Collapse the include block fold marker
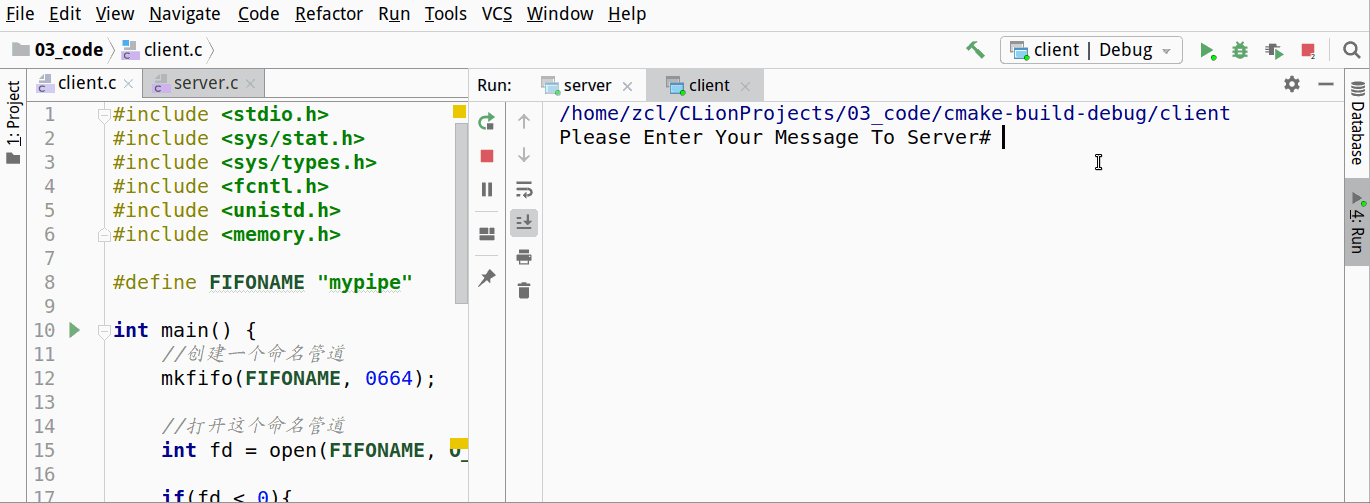The height and width of the screenshot is (503, 1370). coord(103,115)
